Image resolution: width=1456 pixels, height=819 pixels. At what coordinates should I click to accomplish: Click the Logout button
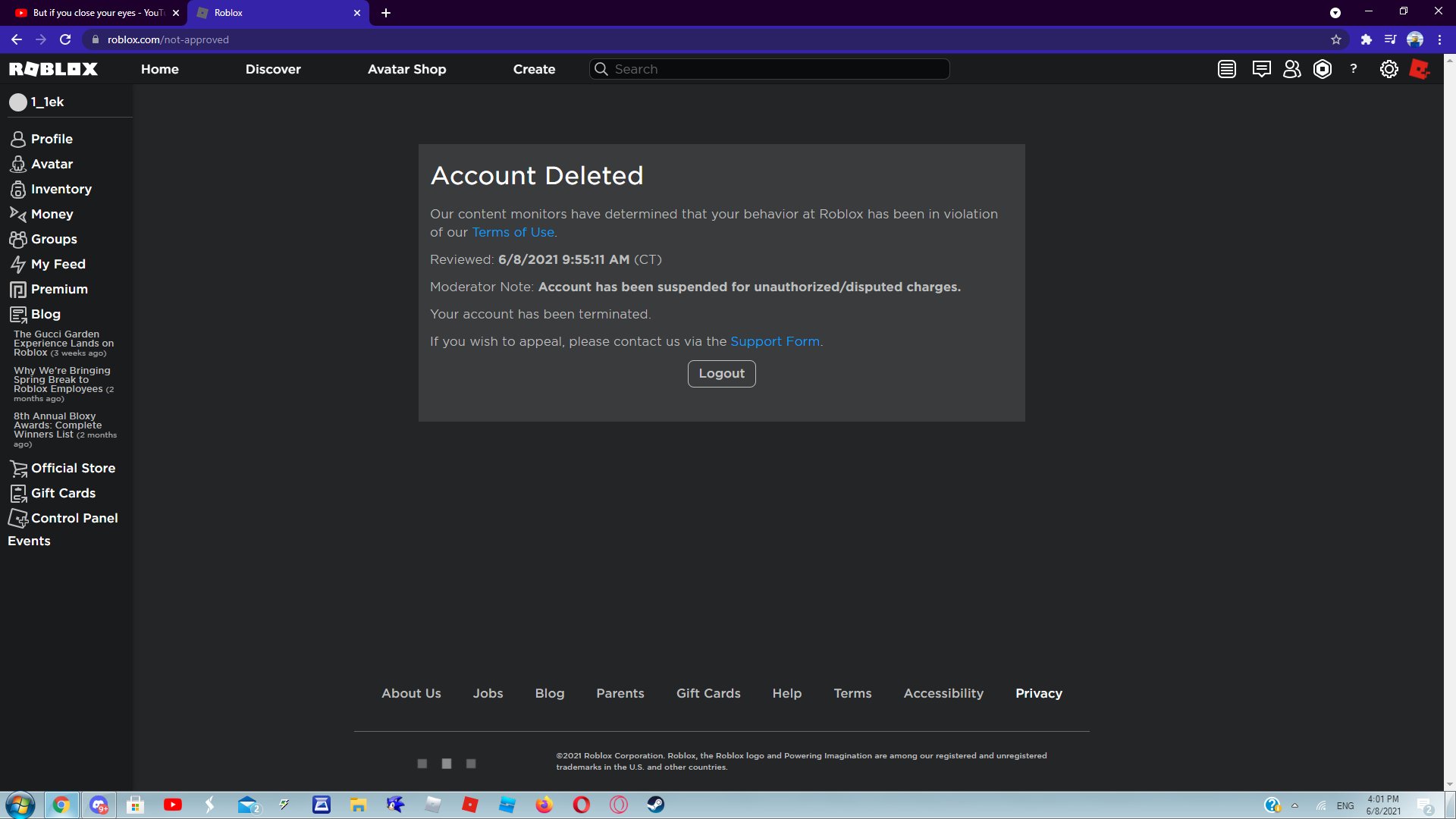tap(721, 374)
